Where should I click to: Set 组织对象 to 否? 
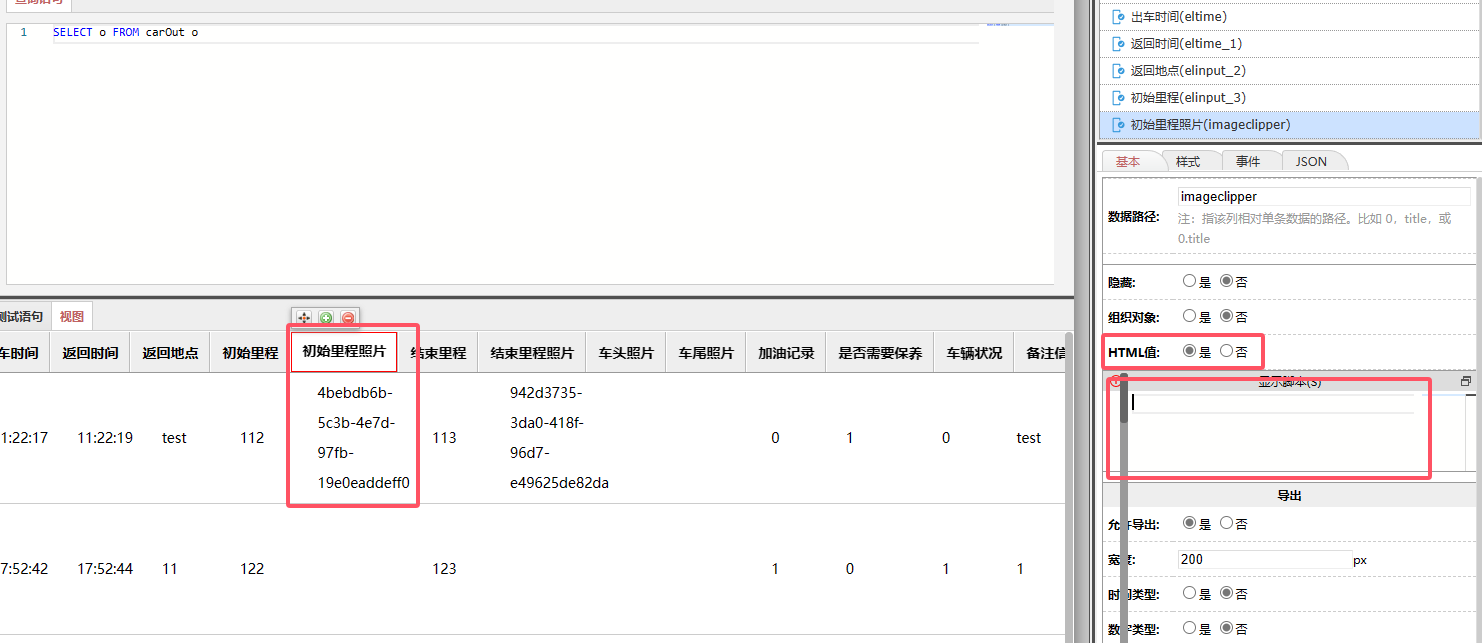tap(1227, 316)
